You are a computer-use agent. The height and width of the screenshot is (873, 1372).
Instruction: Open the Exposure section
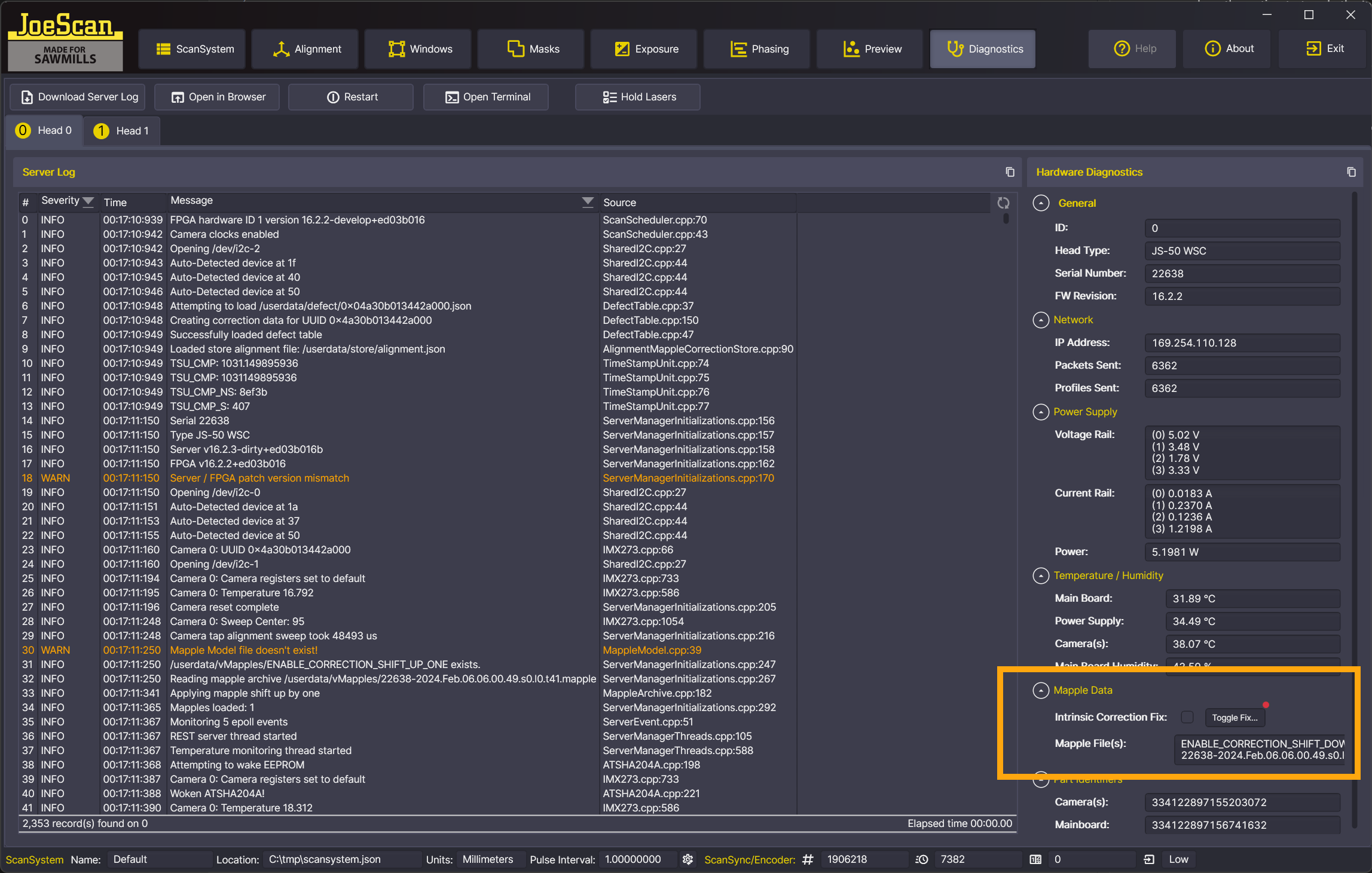point(646,49)
